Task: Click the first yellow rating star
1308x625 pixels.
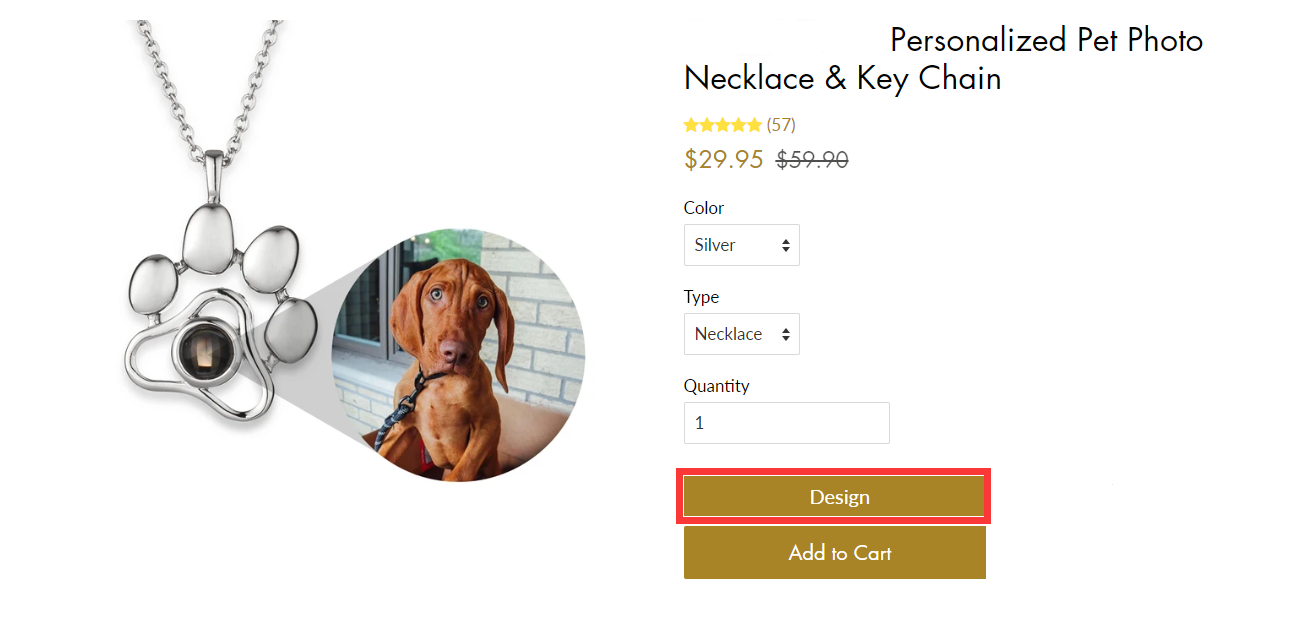Action: [691, 125]
